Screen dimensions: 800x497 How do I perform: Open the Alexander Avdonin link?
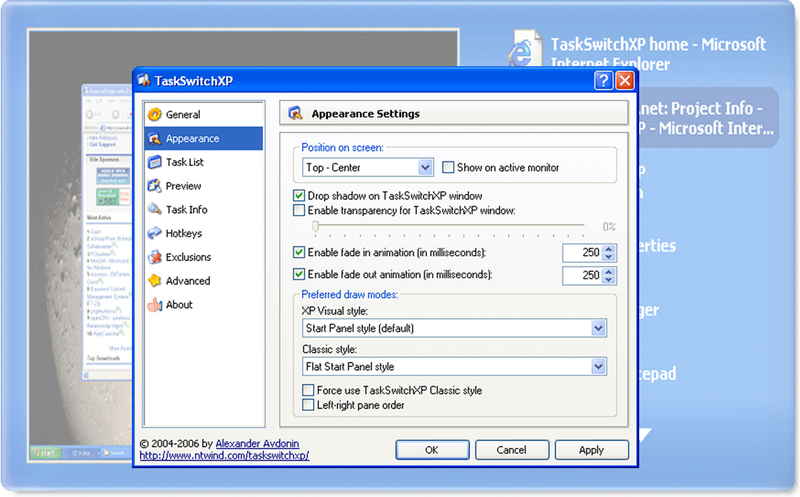pyautogui.click(x=257, y=443)
